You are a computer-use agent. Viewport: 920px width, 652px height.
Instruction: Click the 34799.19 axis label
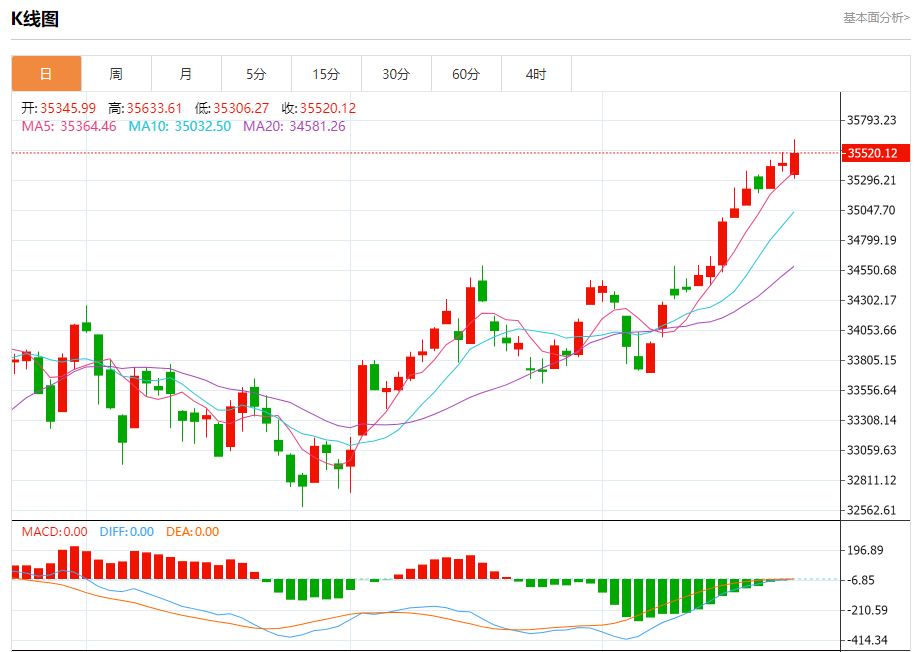pos(871,240)
